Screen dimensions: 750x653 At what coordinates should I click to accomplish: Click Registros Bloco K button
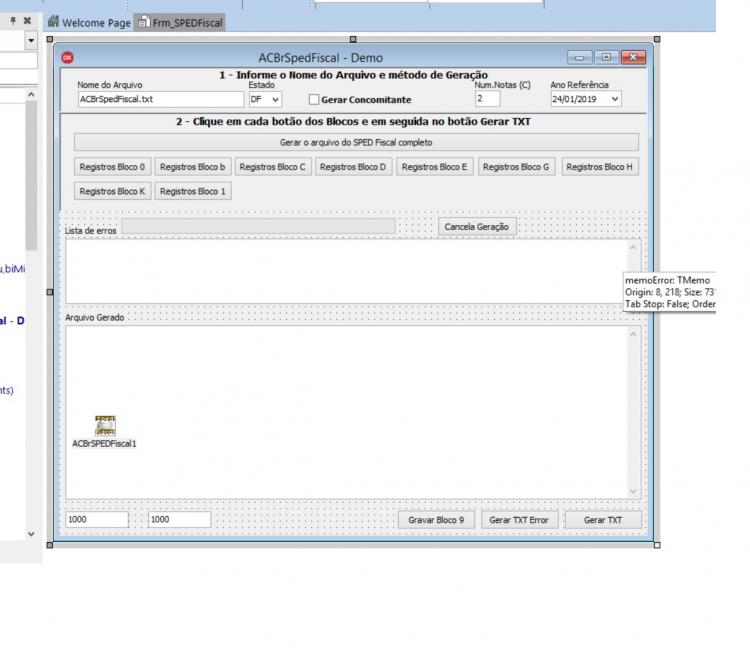112,191
